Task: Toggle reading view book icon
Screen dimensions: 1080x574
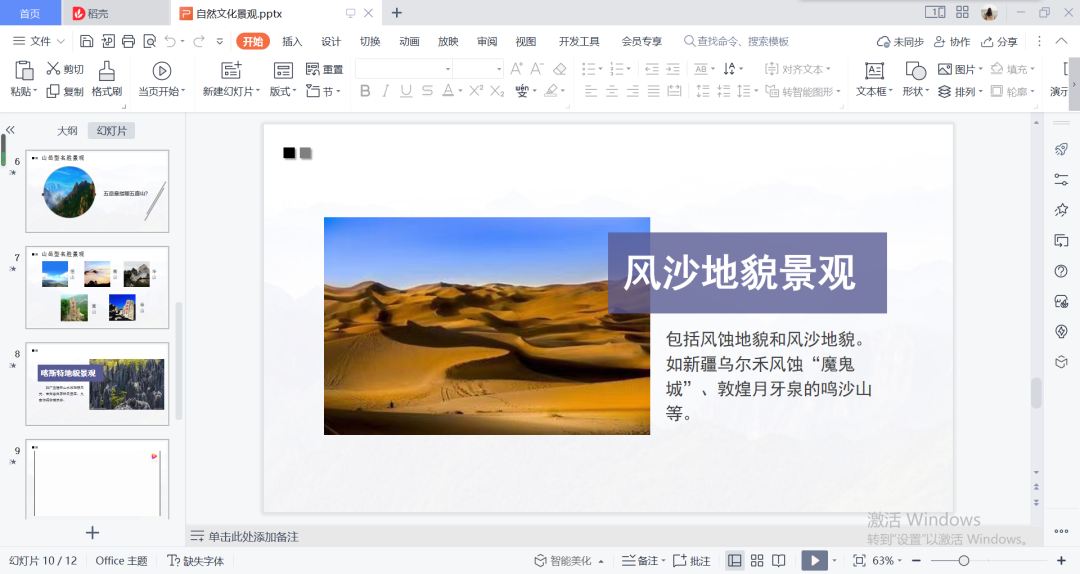Action: tap(779, 561)
